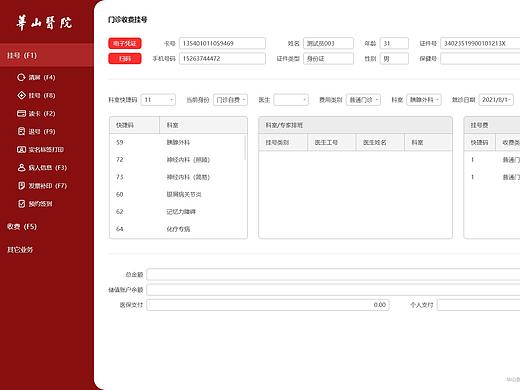Select the 挂号 (F1) sidebar section
The height and width of the screenshot is (390, 520).
click(x=47, y=55)
